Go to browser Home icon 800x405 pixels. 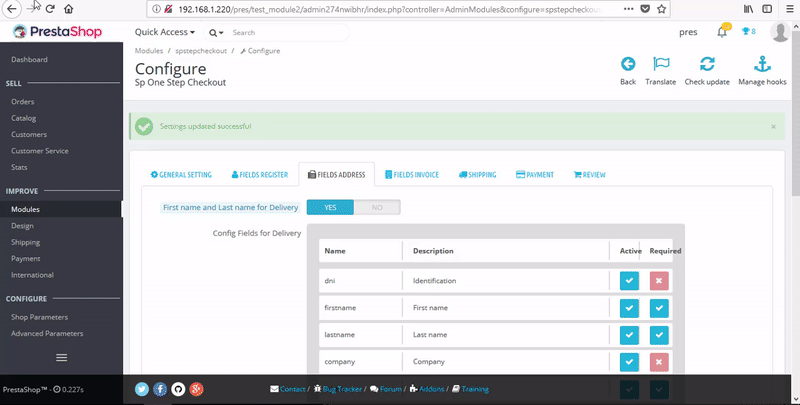68,9
